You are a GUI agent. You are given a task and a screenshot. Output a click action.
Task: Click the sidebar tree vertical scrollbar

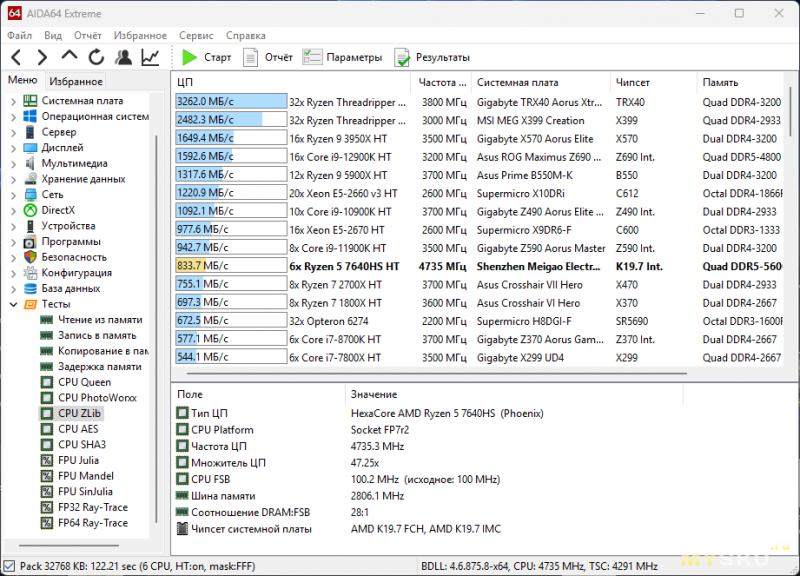click(x=156, y=329)
